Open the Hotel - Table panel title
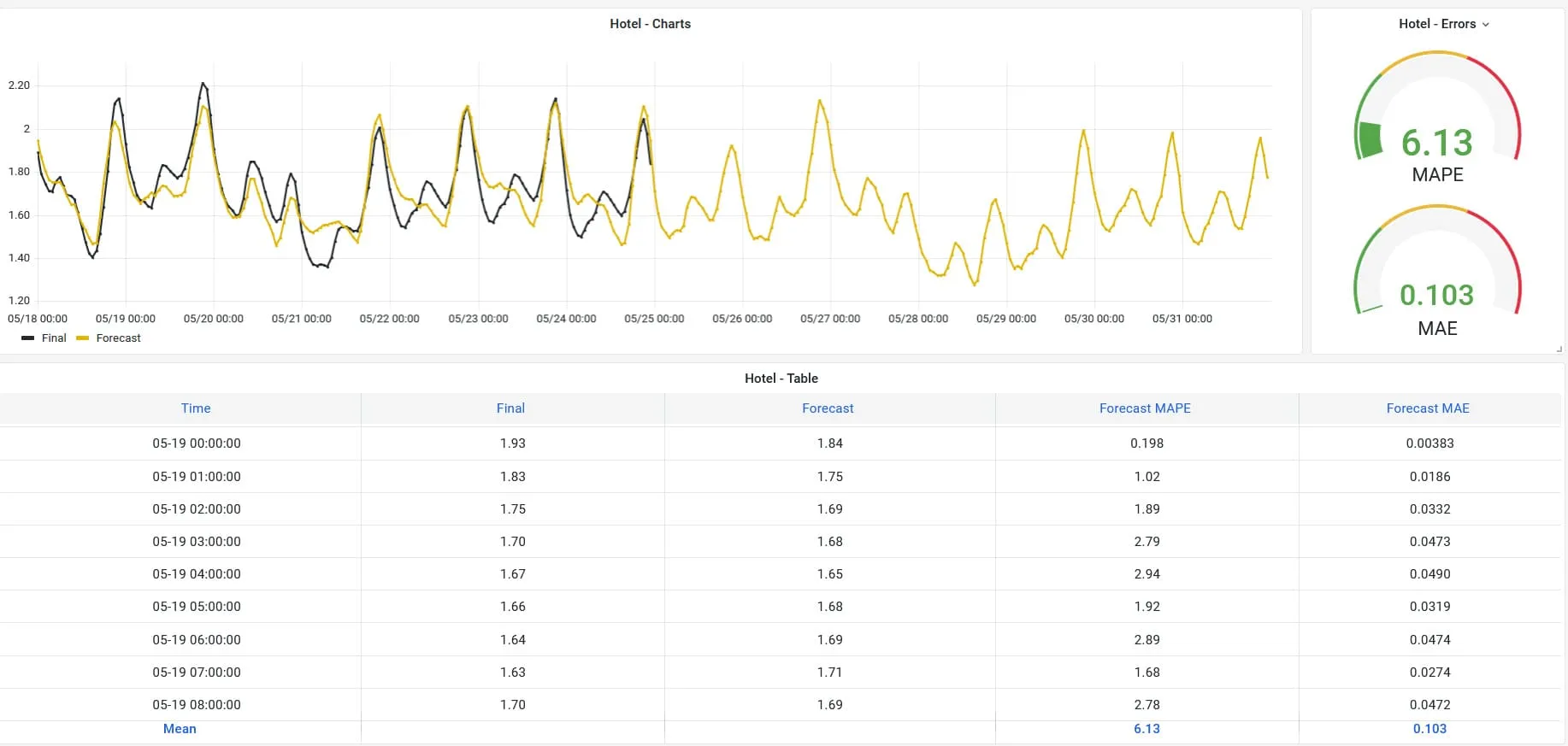Image resolution: width=1568 pixels, height=746 pixels. (781, 379)
